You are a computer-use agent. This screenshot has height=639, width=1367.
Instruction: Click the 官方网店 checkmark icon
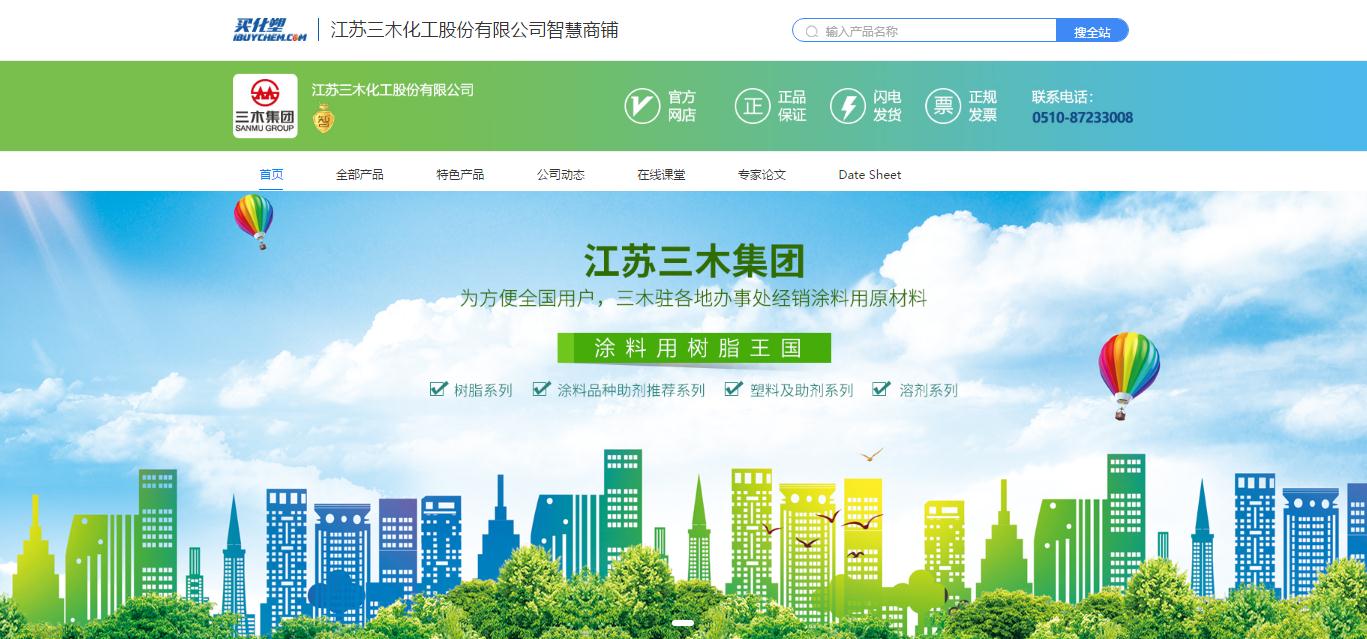642,106
